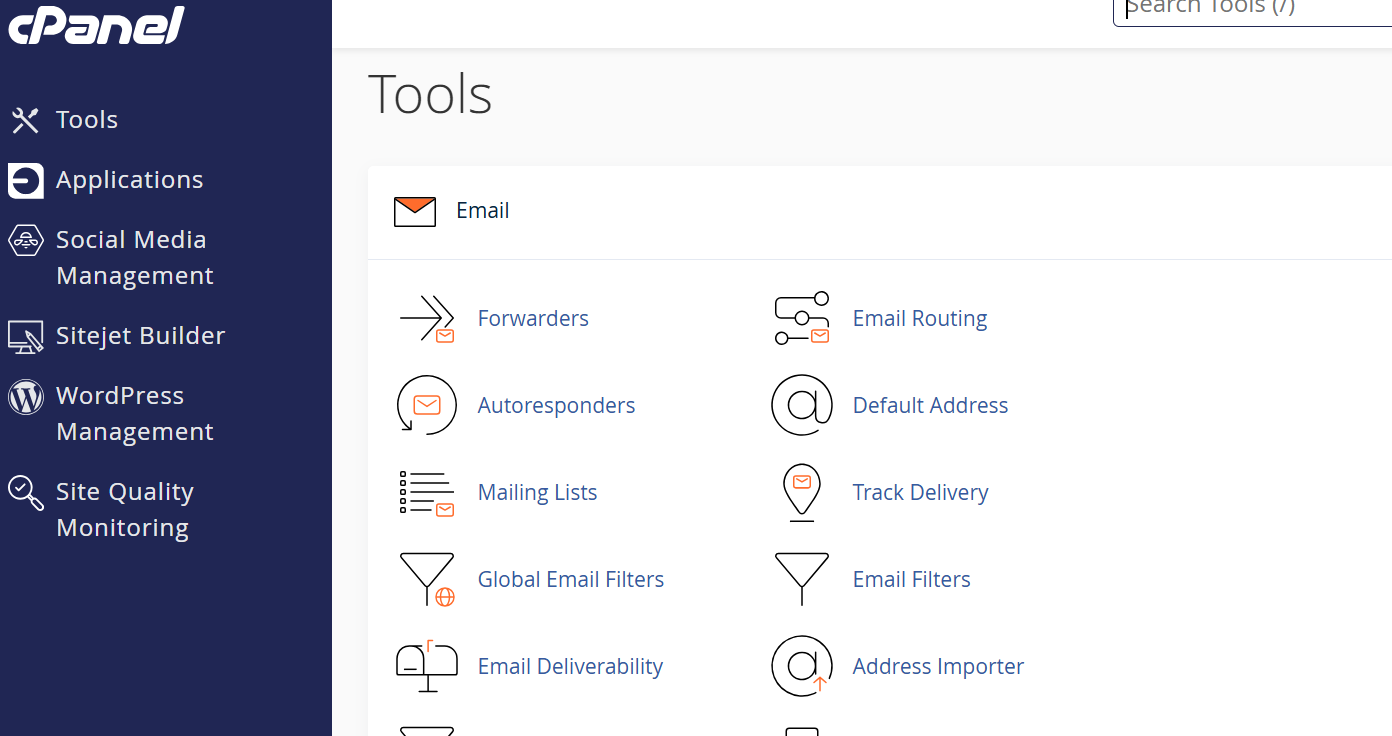Open the Track Delivery link
This screenshot has width=1392, height=736.
tap(920, 493)
